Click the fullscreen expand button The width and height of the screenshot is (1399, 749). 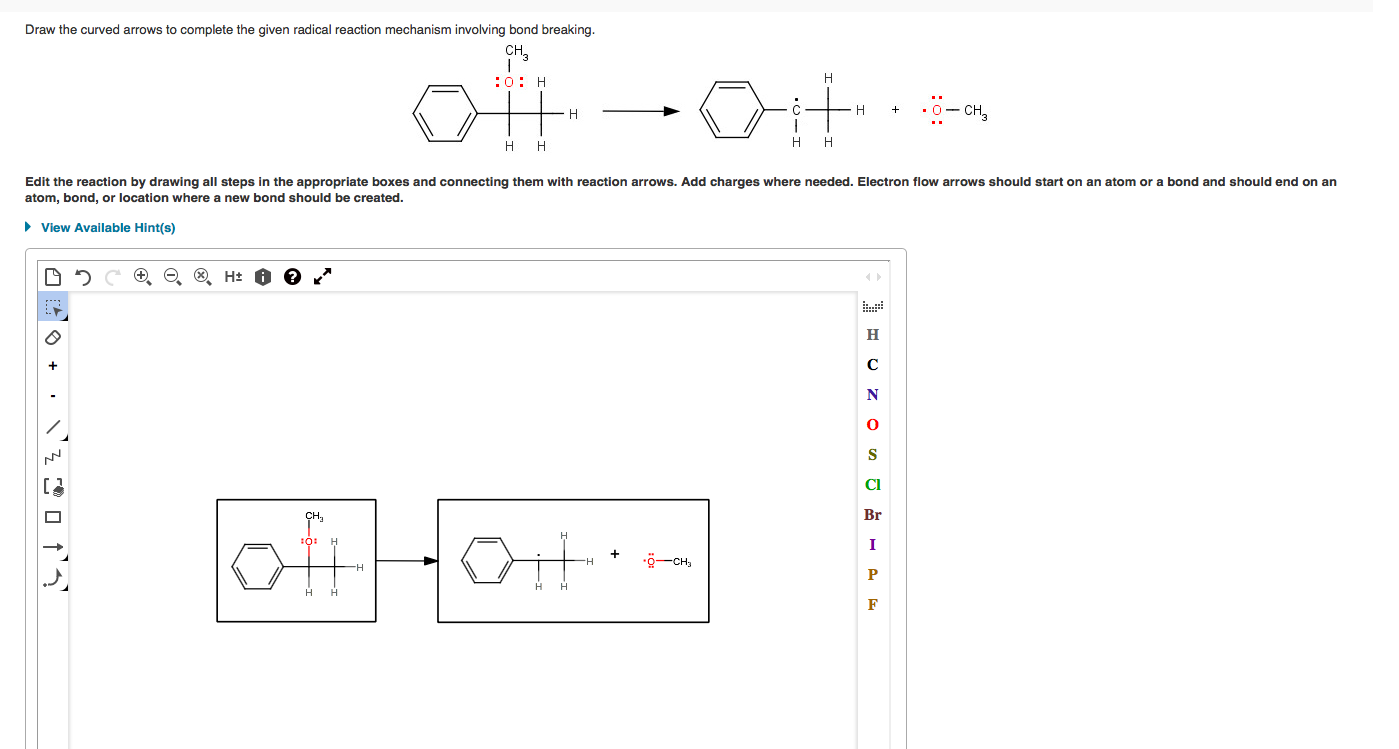click(322, 275)
